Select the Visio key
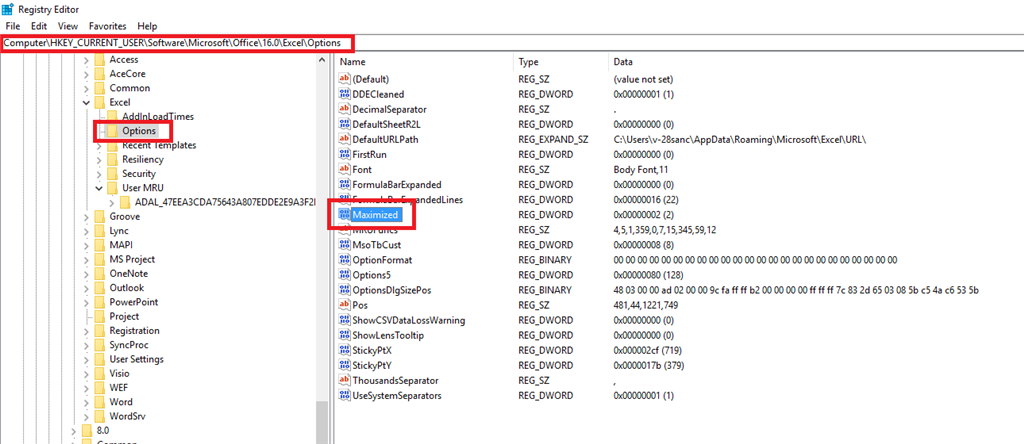1024x444 pixels. click(x=120, y=373)
